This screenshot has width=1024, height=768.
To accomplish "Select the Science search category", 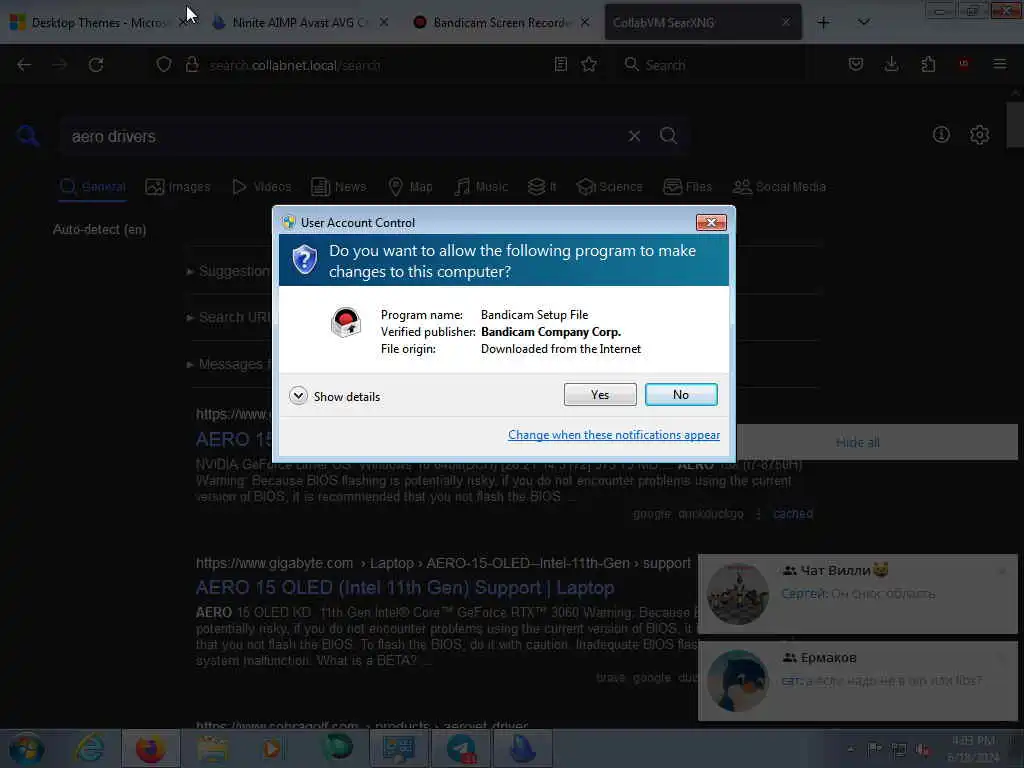I will 609,187.
